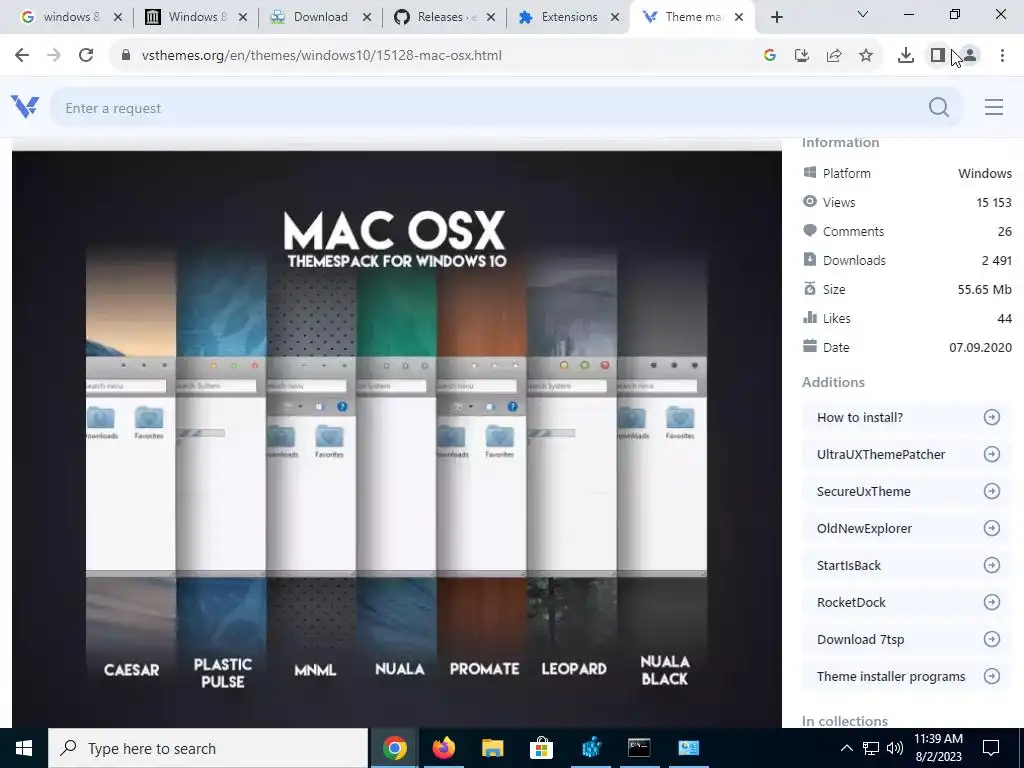Open Chrome from the taskbar
This screenshot has height=768, width=1024.
tap(395, 748)
